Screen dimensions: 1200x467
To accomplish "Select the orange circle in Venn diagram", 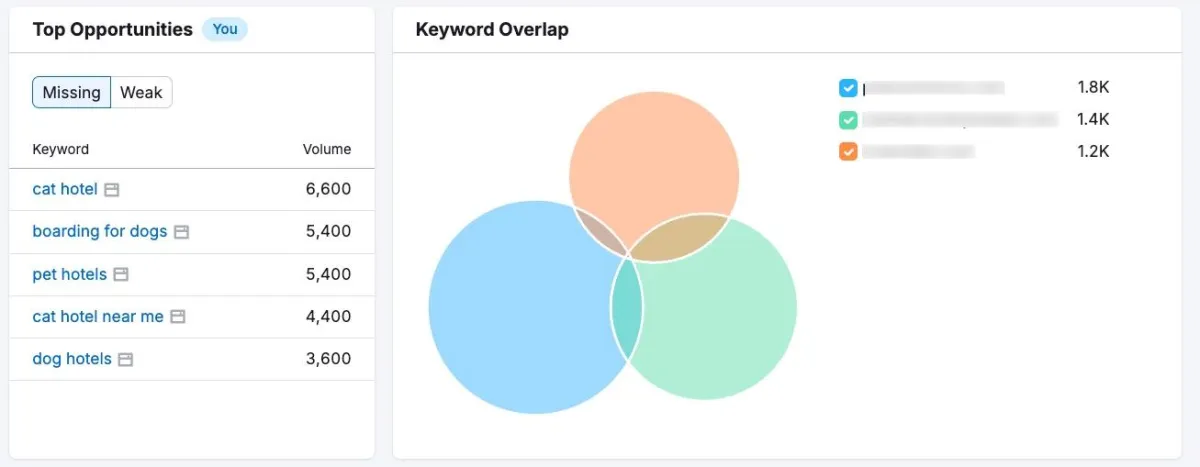I will (x=655, y=150).
